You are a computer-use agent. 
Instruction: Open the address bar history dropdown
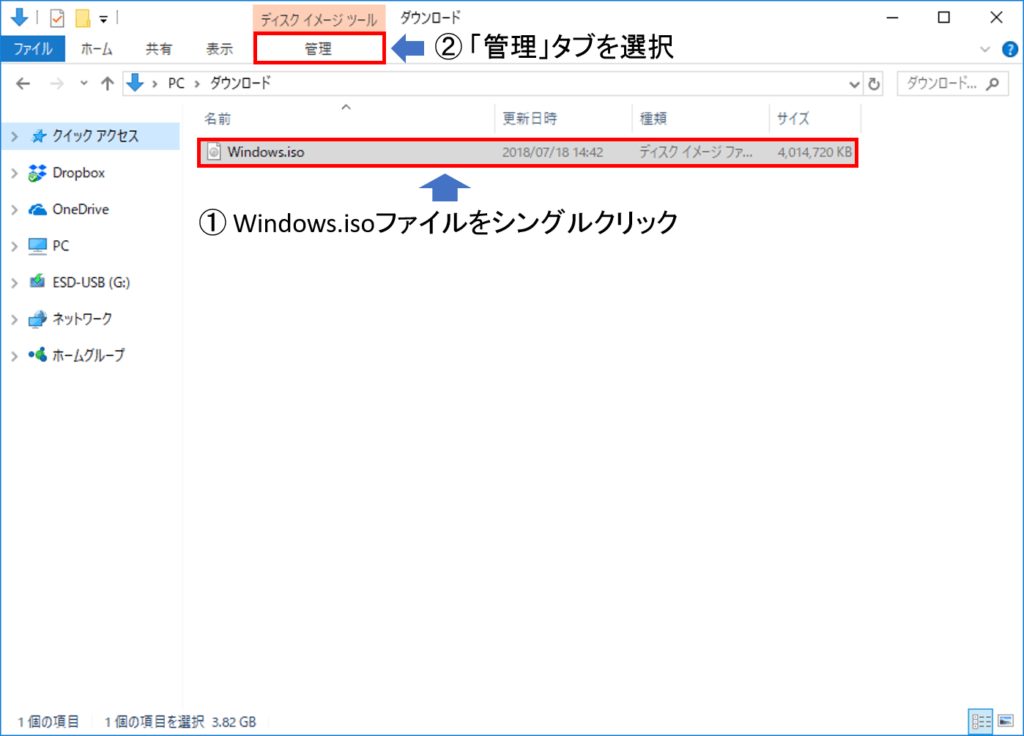854,84
